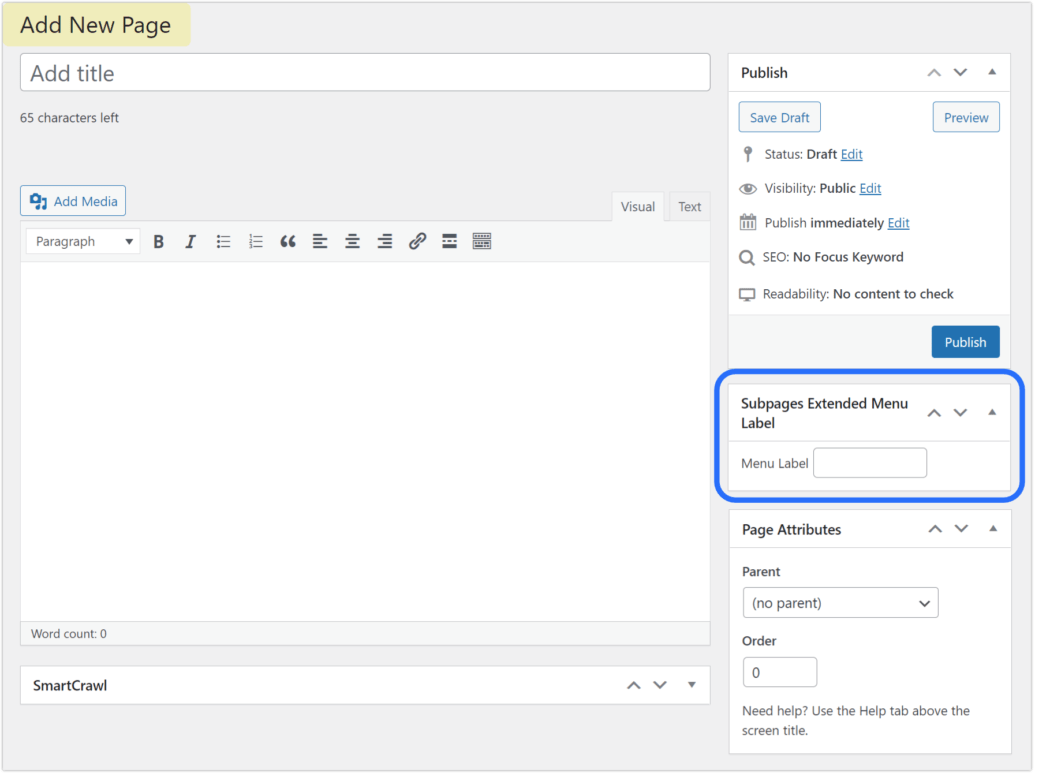Open the toolbar toggle for more formatting options
The image size is (1050, 773).
click(482, 240)
